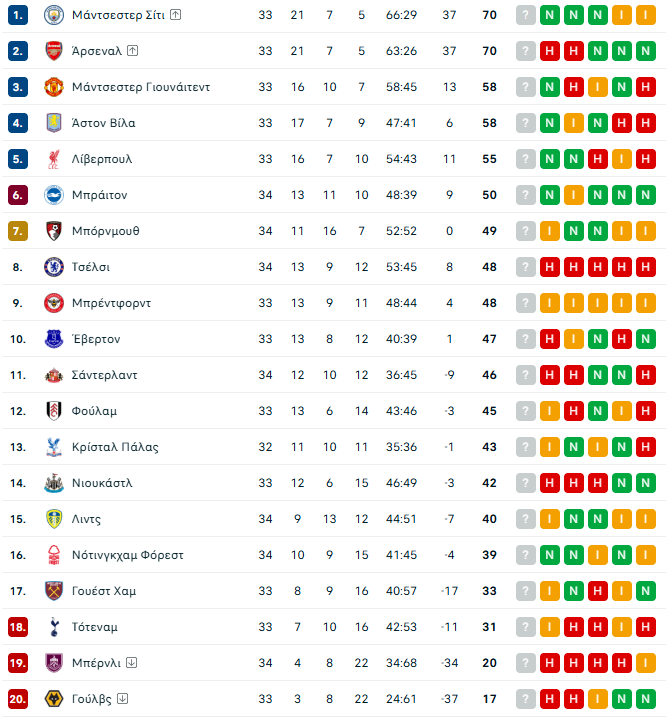This screenshot has width=668, height=721.
Task: Click the Chelsea club crest
Action: click(53, 267)
